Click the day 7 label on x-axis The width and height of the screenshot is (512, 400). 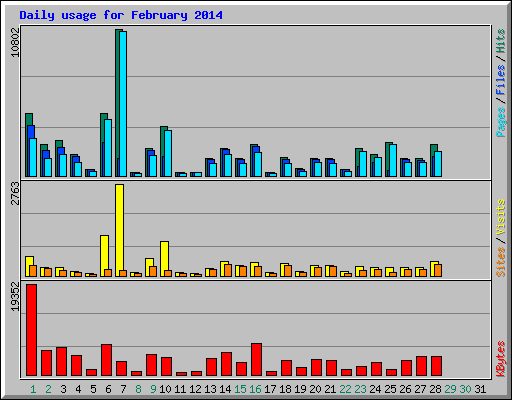point(123,389)
